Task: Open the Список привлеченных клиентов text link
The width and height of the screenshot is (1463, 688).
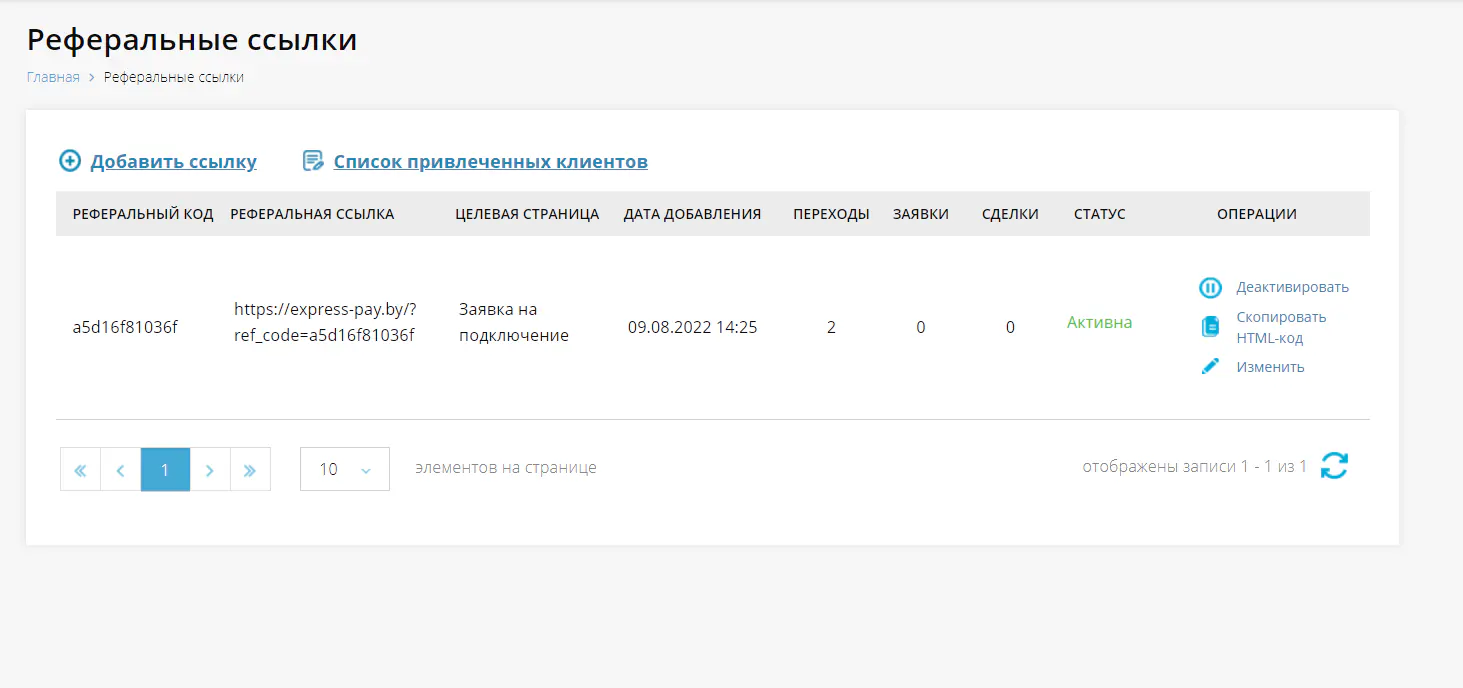Action: pyautogui.click(x=490, y=162)
